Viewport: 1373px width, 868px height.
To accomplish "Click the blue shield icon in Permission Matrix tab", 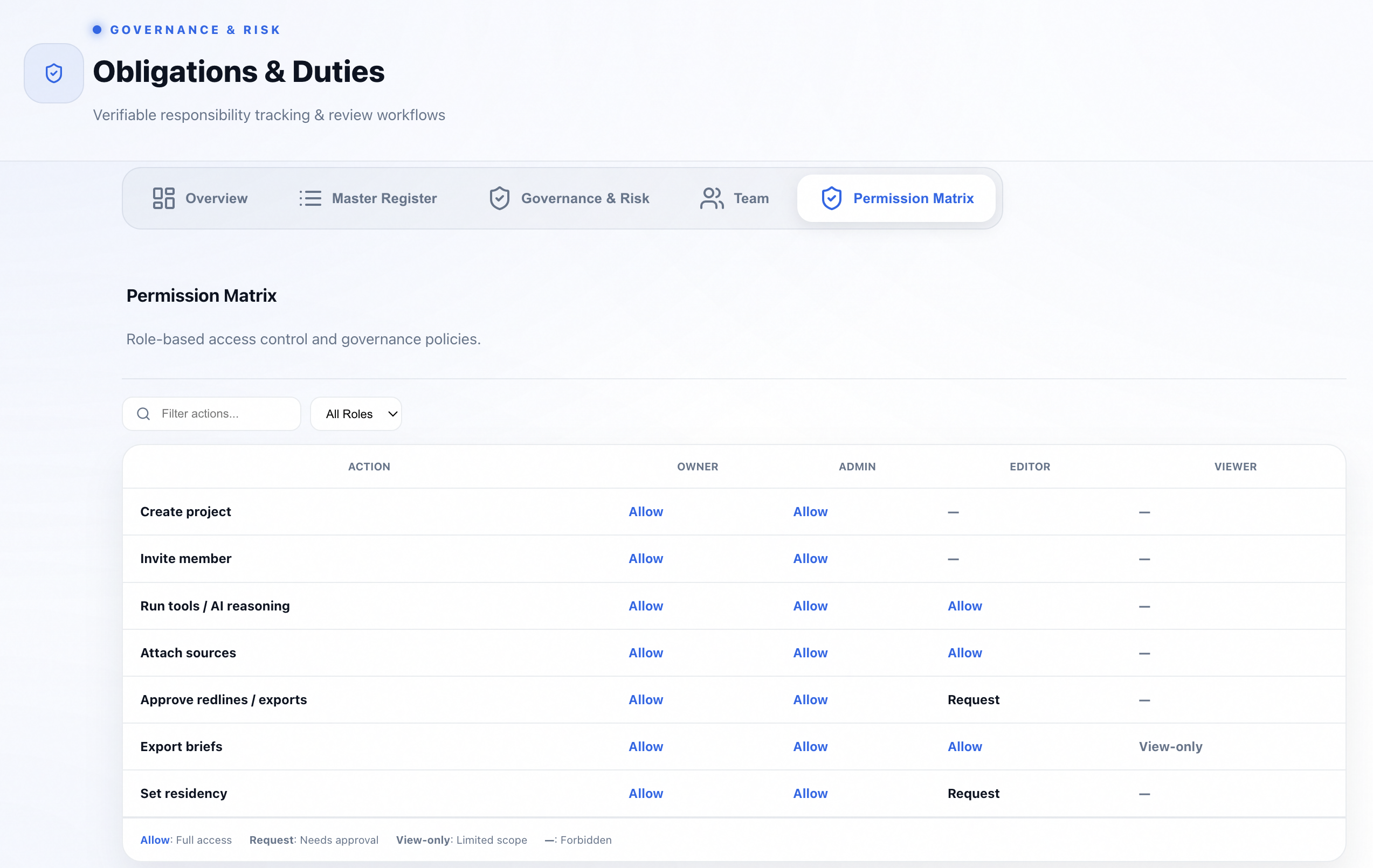I will pyautogui.click(x=831, y=198).
